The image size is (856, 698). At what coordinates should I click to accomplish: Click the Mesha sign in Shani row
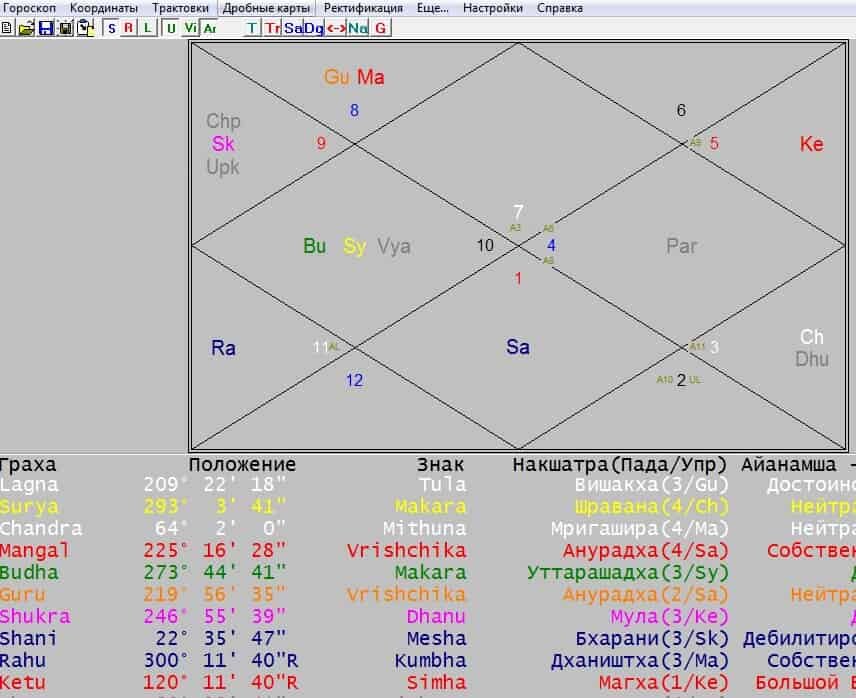pos(436,638)
